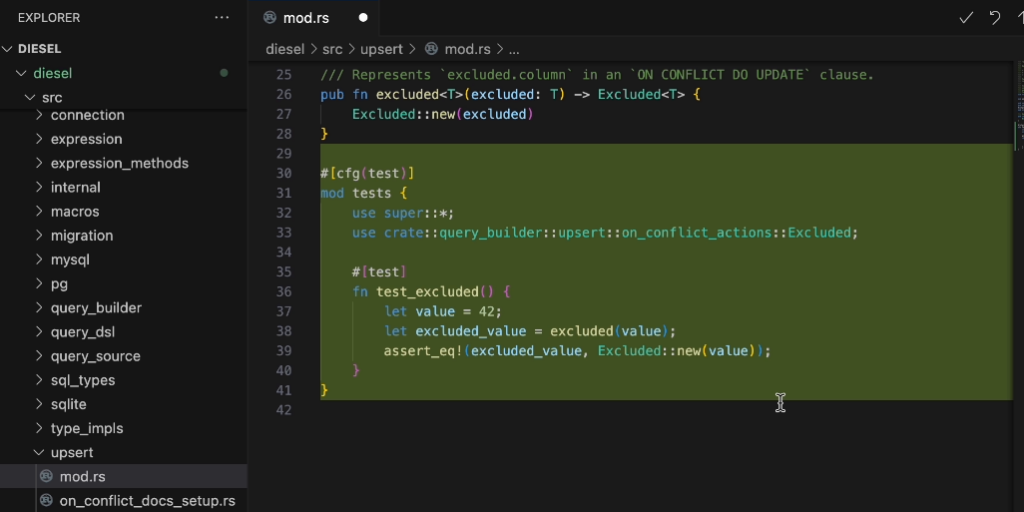
Task: Expand the expression_methods folder
Action: pos(119,163)
